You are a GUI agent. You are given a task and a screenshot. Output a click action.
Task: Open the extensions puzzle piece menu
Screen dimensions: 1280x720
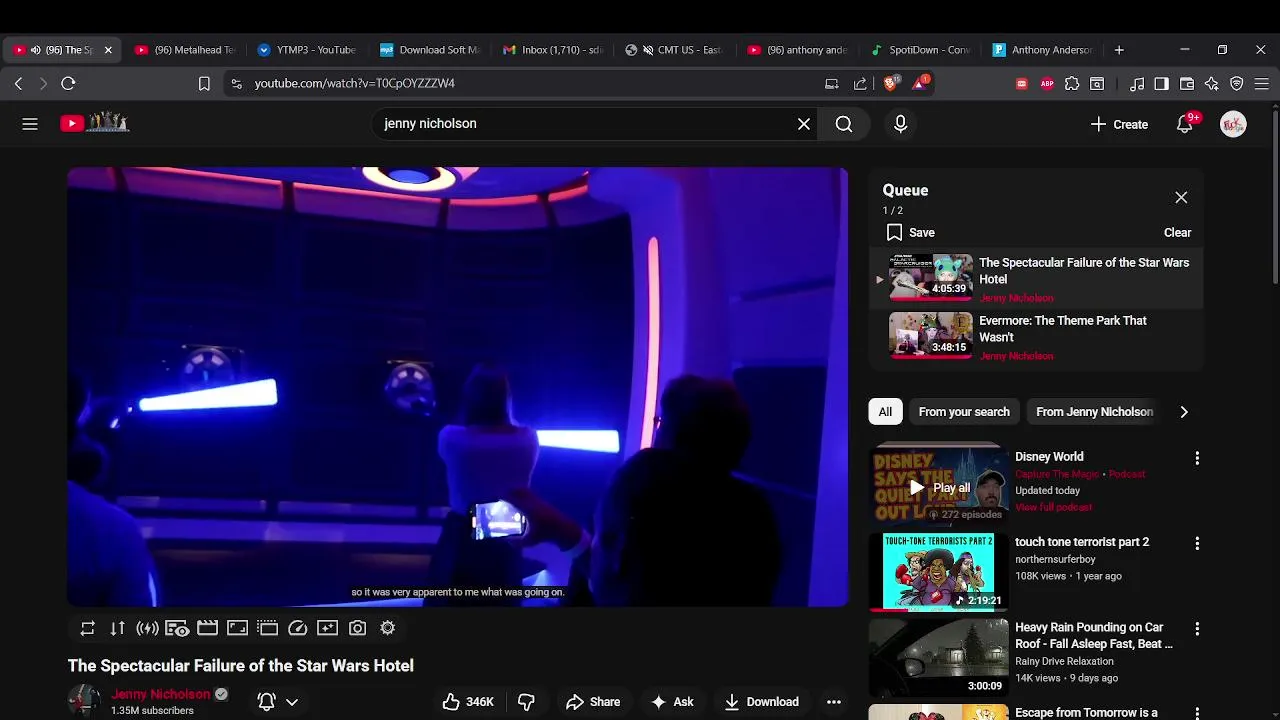coord(1072,84)
